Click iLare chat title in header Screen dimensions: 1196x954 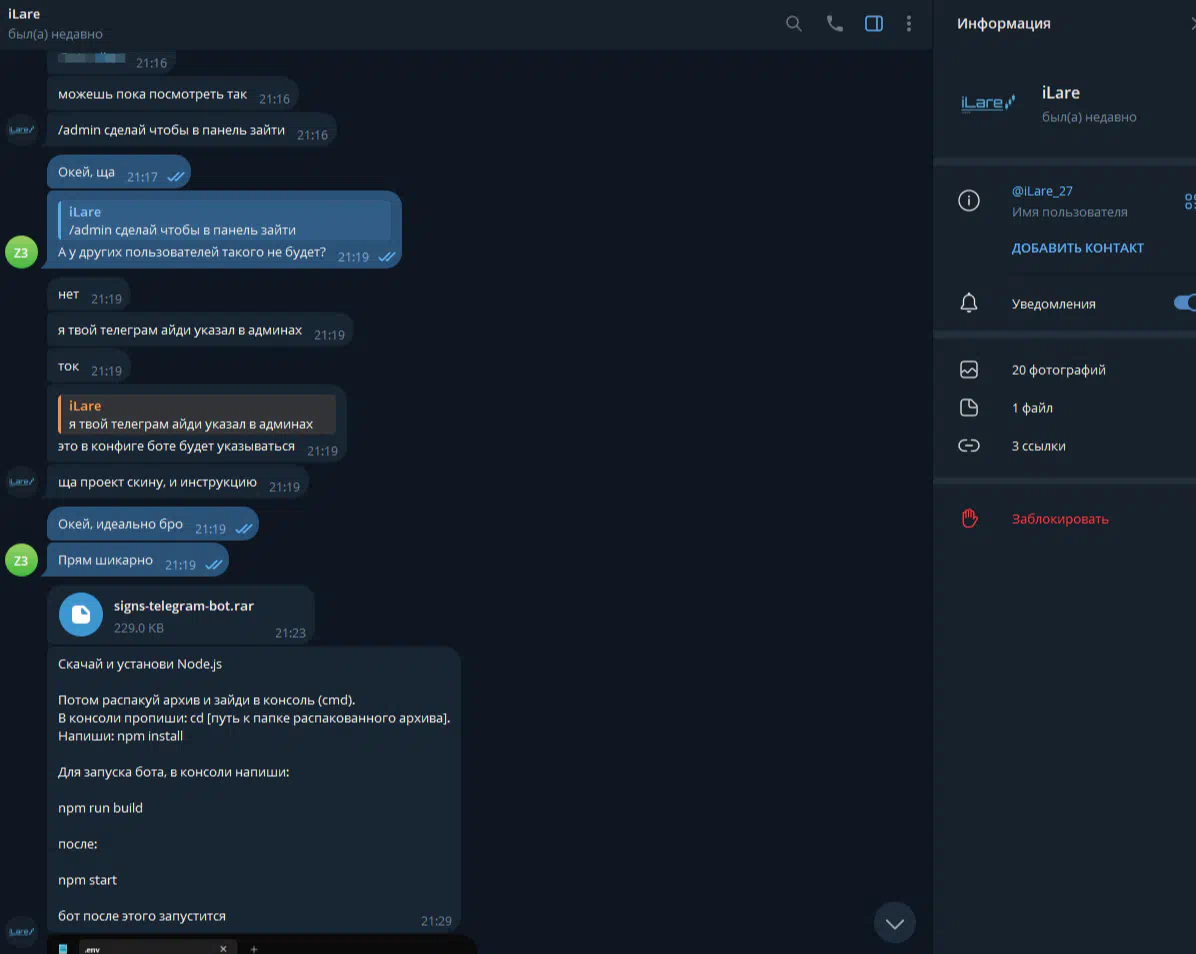[x=24, y=14]
